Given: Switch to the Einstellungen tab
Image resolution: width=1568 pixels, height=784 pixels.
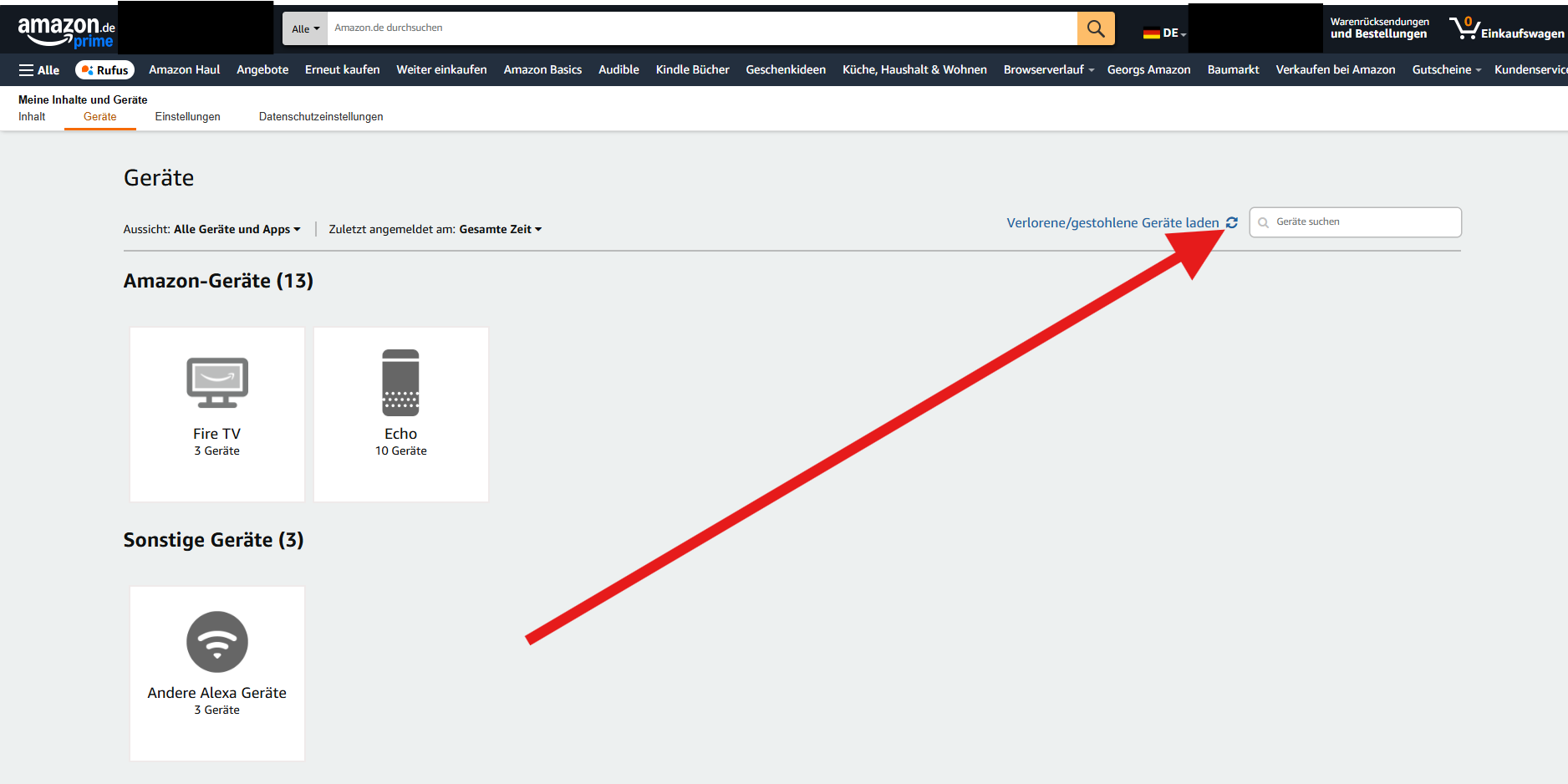Looking at the screenshot, I should tap(187, 117).
